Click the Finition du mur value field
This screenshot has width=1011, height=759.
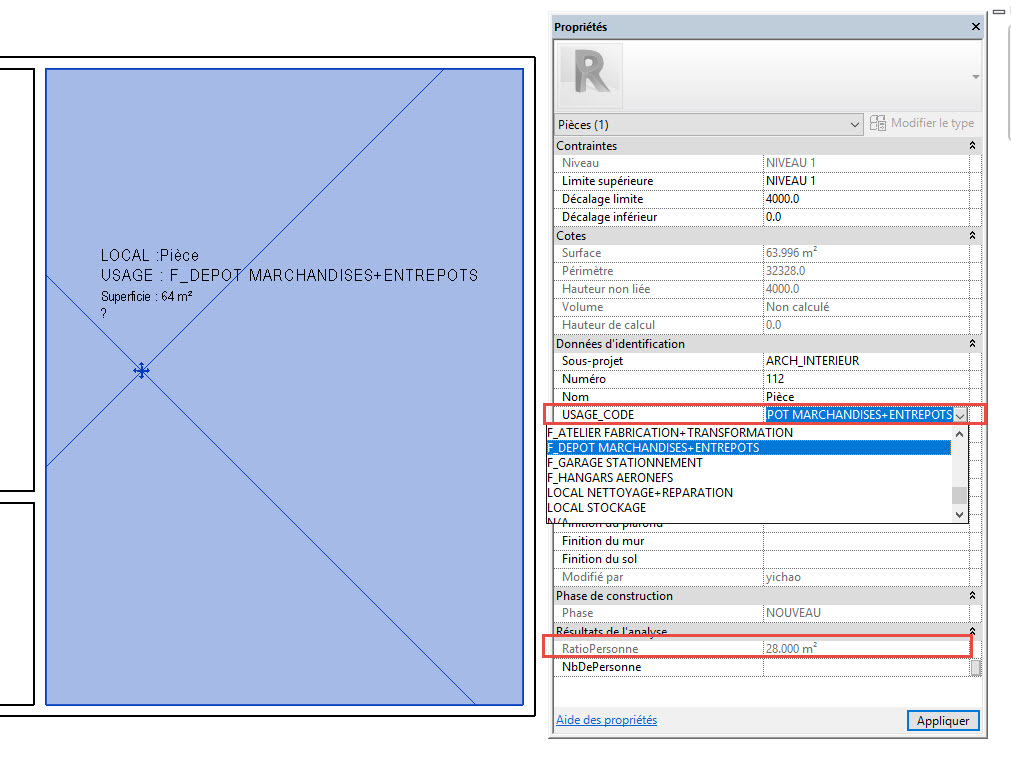866,541
